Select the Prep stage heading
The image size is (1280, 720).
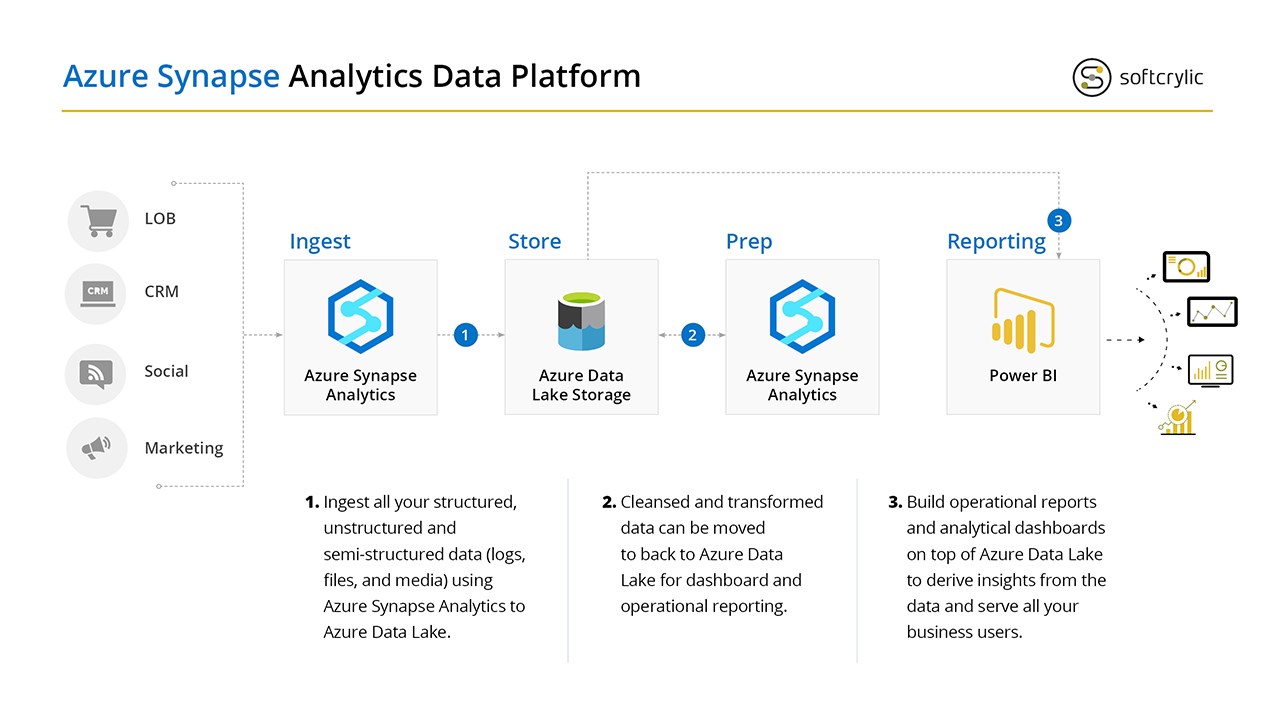[749, 241]
